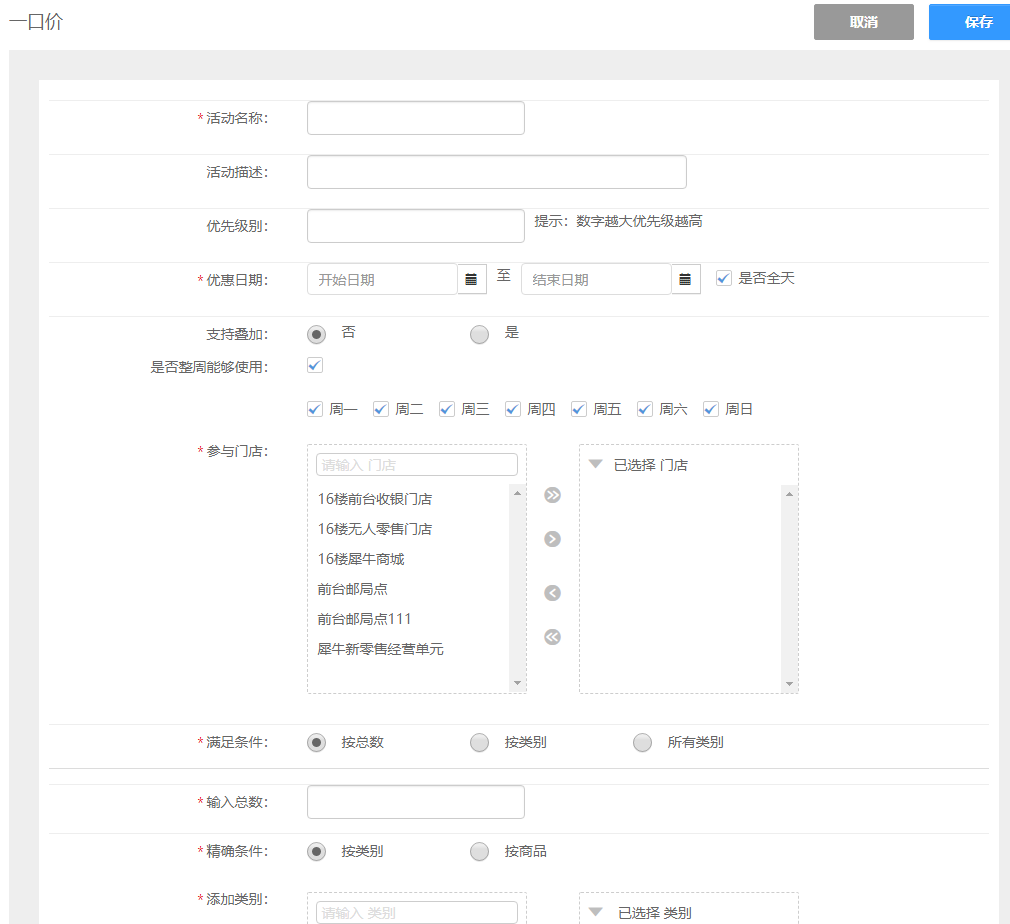Screen dimensions: 1010x924
Task: Select 所有类别 for 满足条件
Action: tap(642, 742)
